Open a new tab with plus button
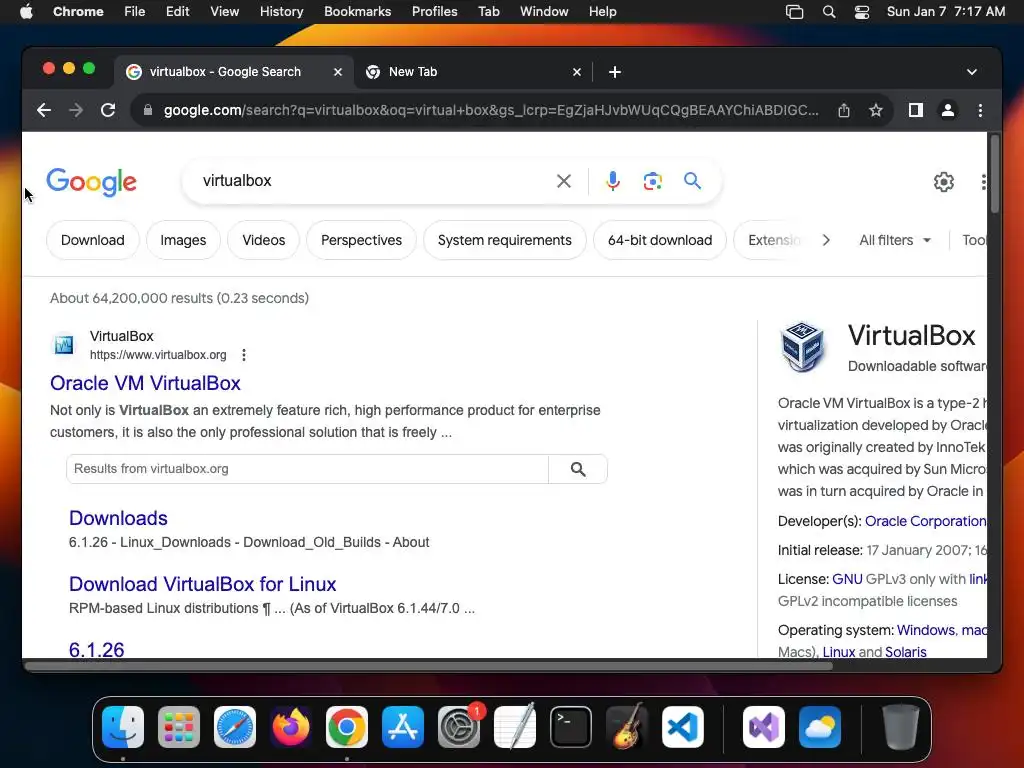Viewport: 1024px width, 768px height. click(615, 72)
